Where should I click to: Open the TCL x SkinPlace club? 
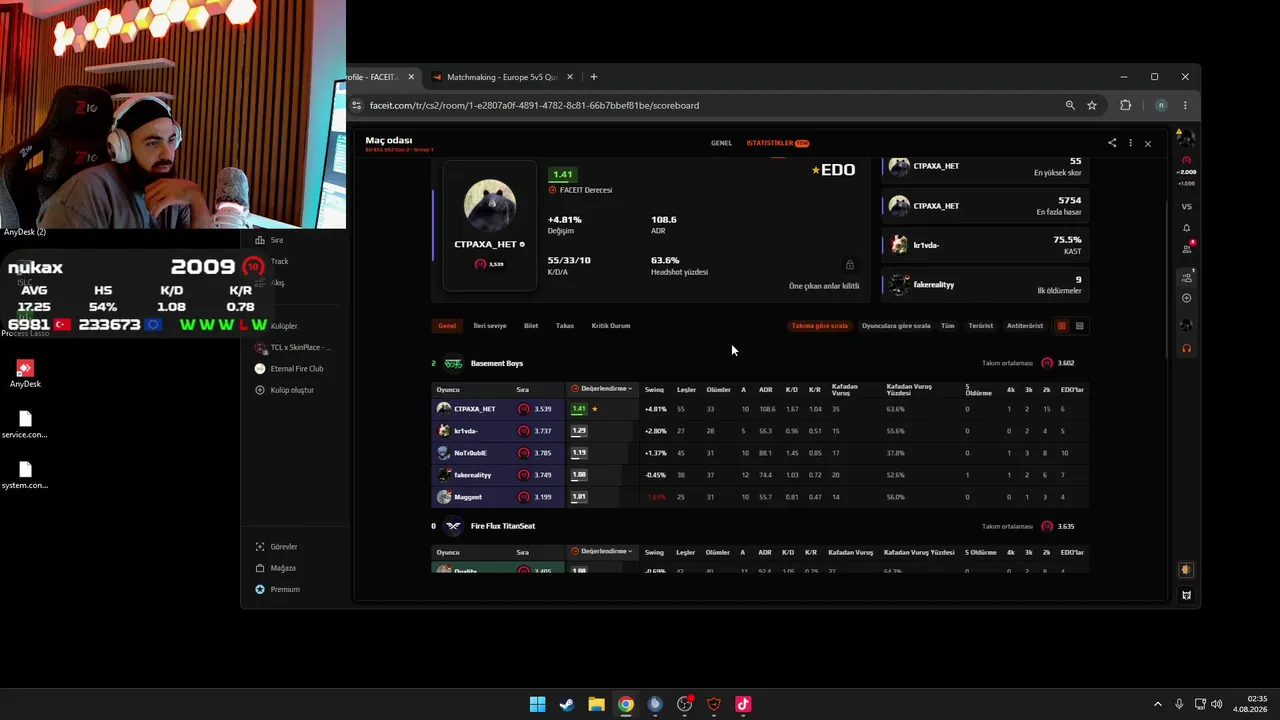[x=292, y=347]
